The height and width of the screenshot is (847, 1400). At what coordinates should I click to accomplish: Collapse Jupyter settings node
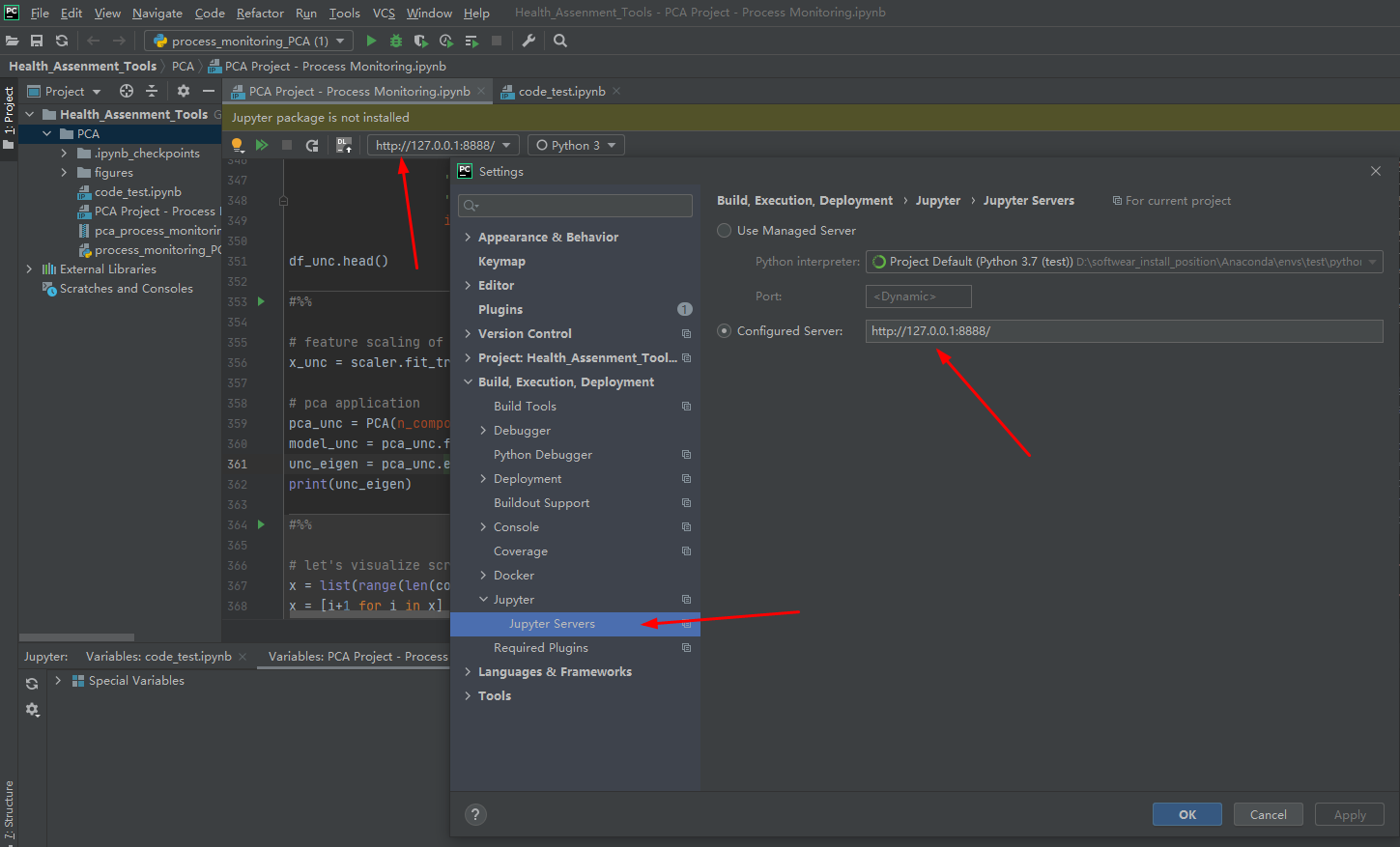pos(483,600)
